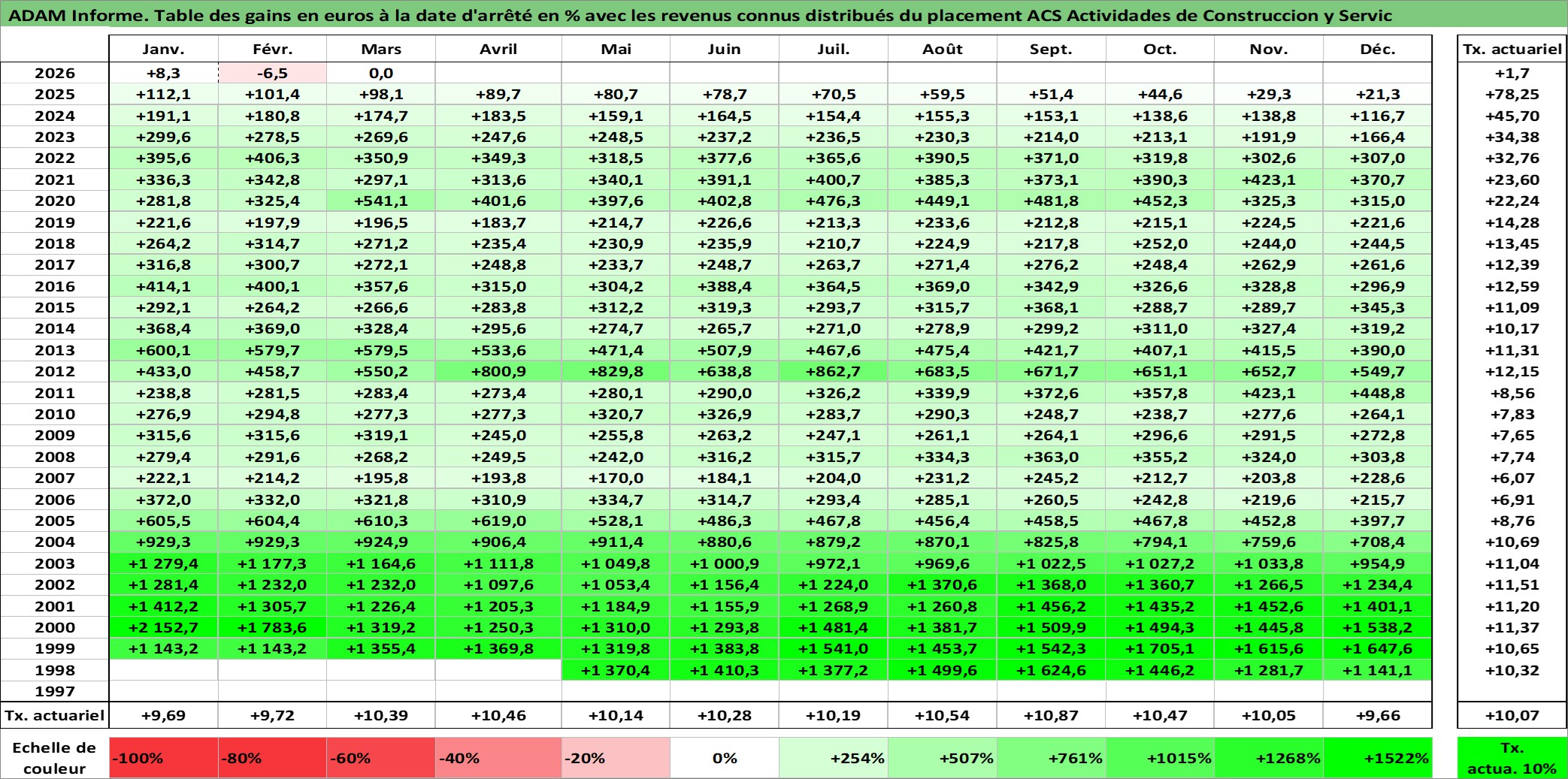This screenshot has width=1568, height=779.
Task: Select the +112,1 cell for January 2025
Action: click(164, 94)
